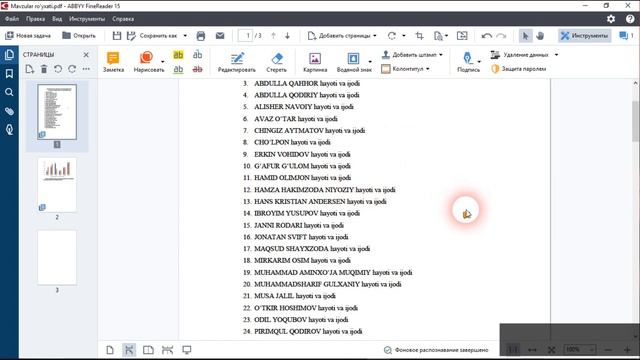Go to the next page arrow
Image resolution: width=640 pixels, height=360 pixels.
(x=287, y=36)
